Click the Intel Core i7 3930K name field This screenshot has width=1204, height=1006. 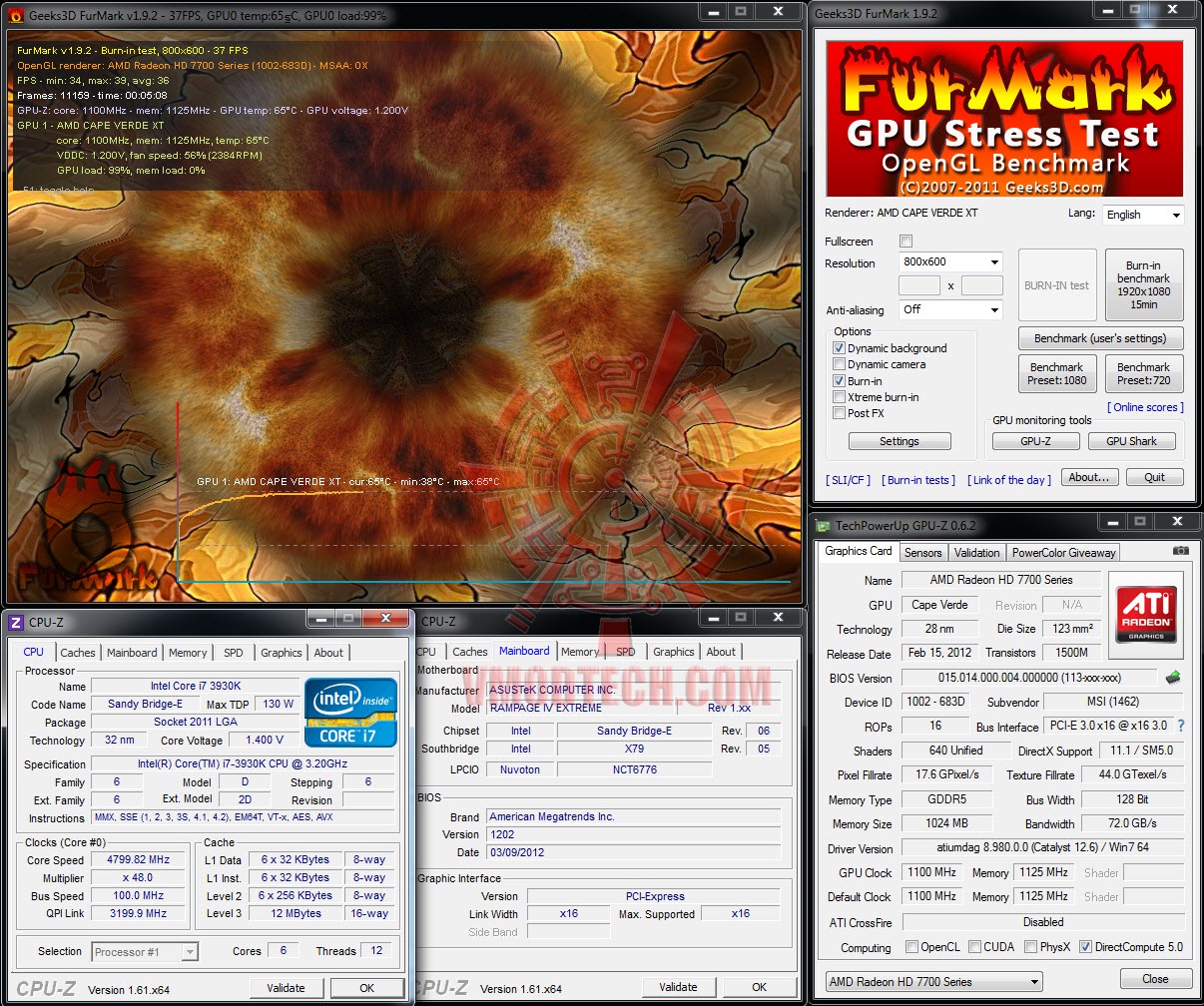point(195,687)
